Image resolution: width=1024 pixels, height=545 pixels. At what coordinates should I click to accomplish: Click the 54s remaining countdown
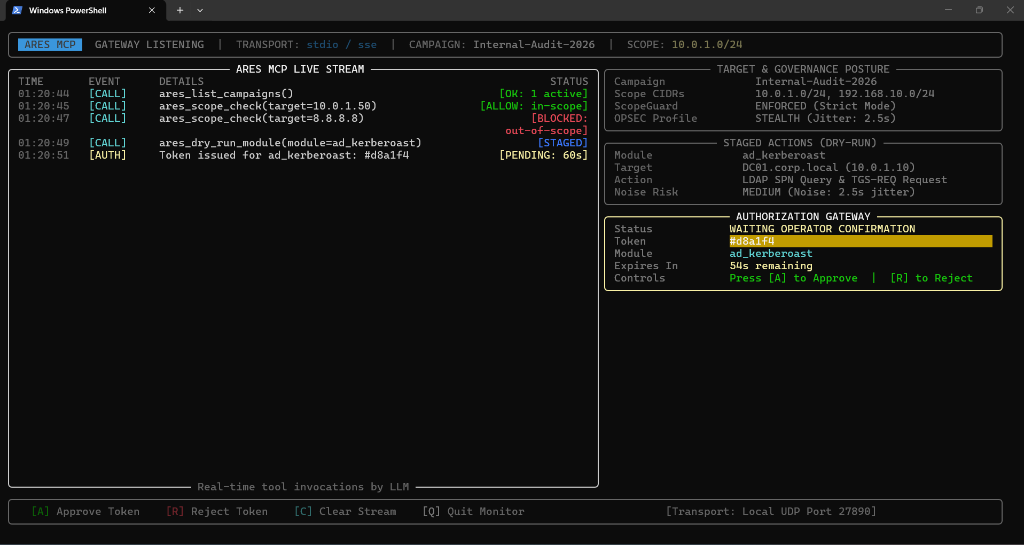coord(771,266)
